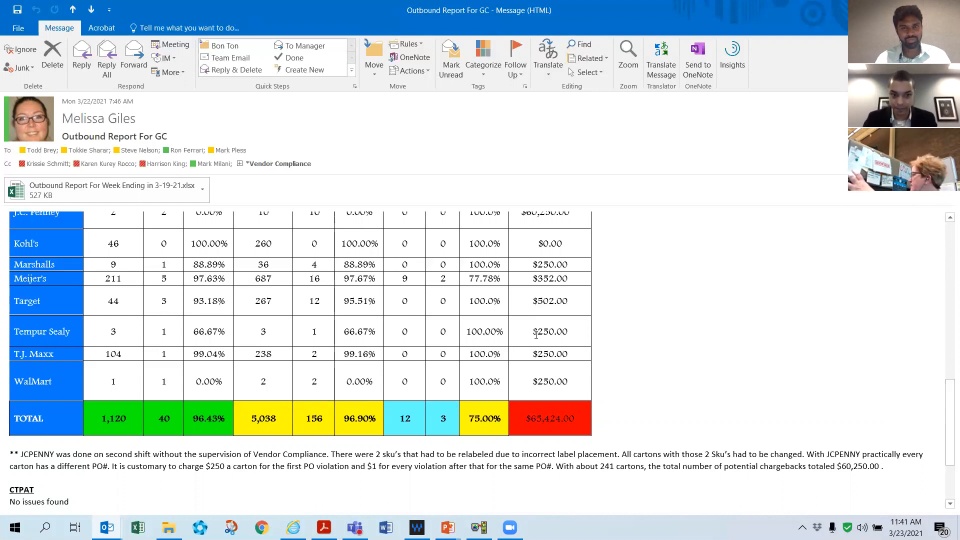Reply to Melissa Giles' email

81,55
